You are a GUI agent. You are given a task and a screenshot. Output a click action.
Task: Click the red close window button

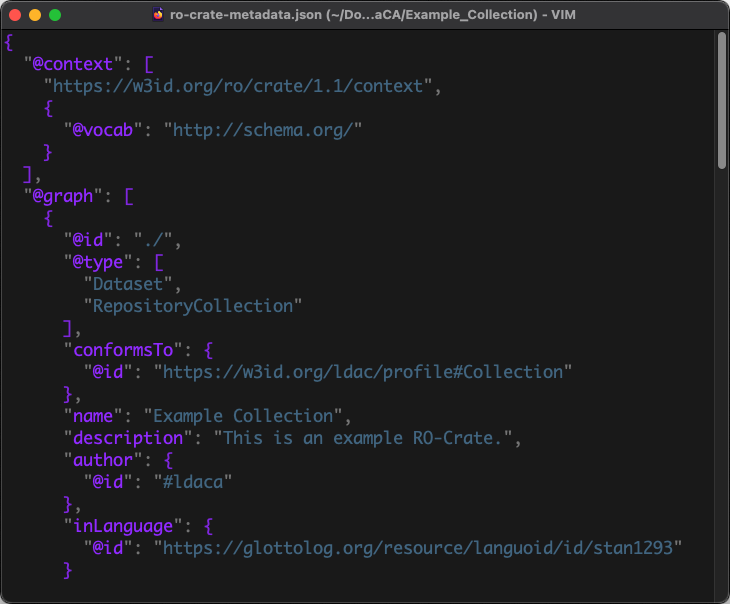[15, 15]
